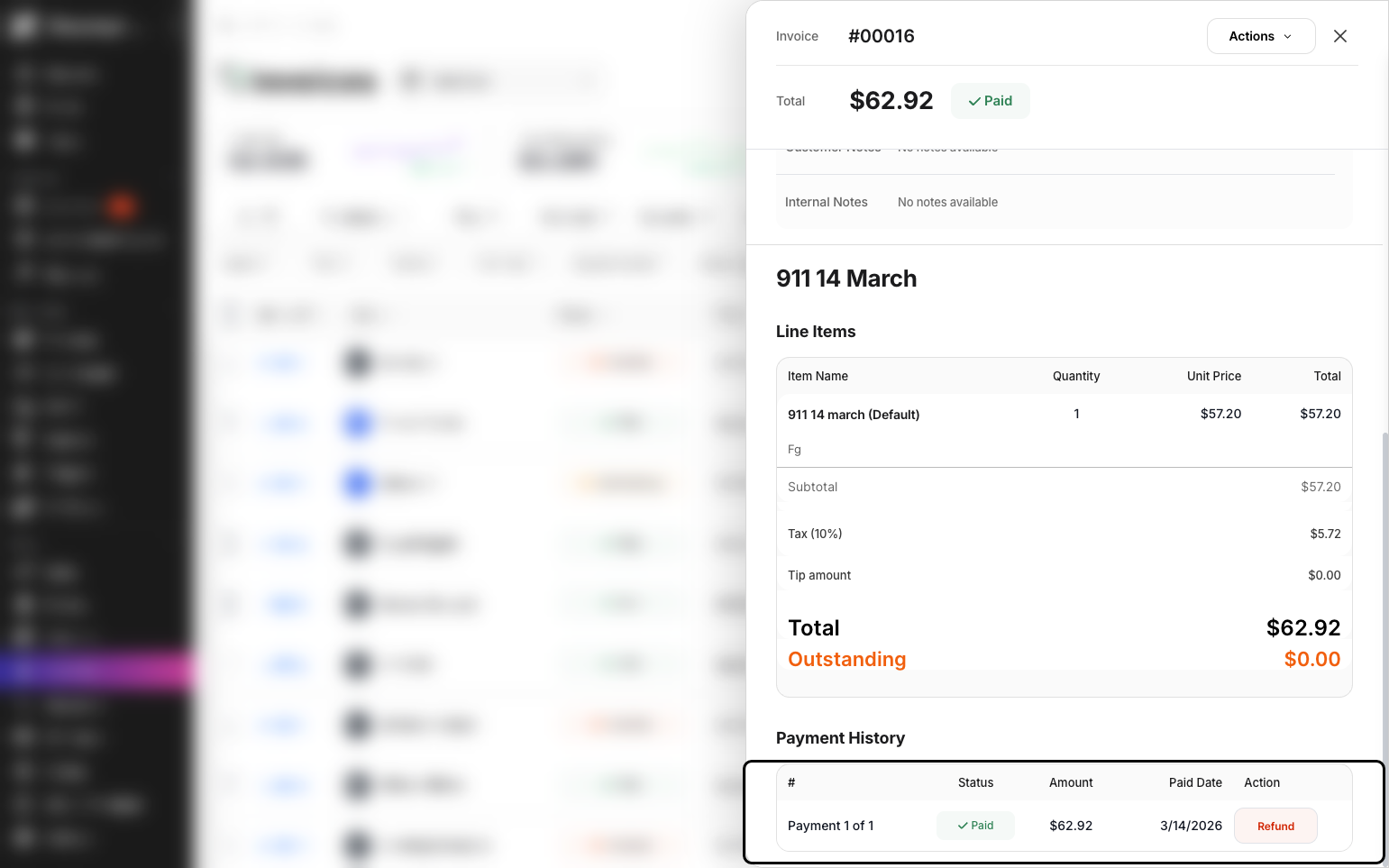
Task: Click the Unit Price column header
Action: pyautogui.click(x=1213, y=376)
